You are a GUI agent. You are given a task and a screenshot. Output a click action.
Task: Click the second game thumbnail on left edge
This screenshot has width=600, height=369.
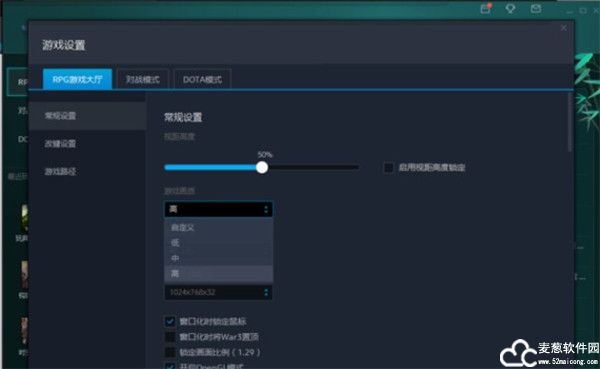tap(24, 274)
